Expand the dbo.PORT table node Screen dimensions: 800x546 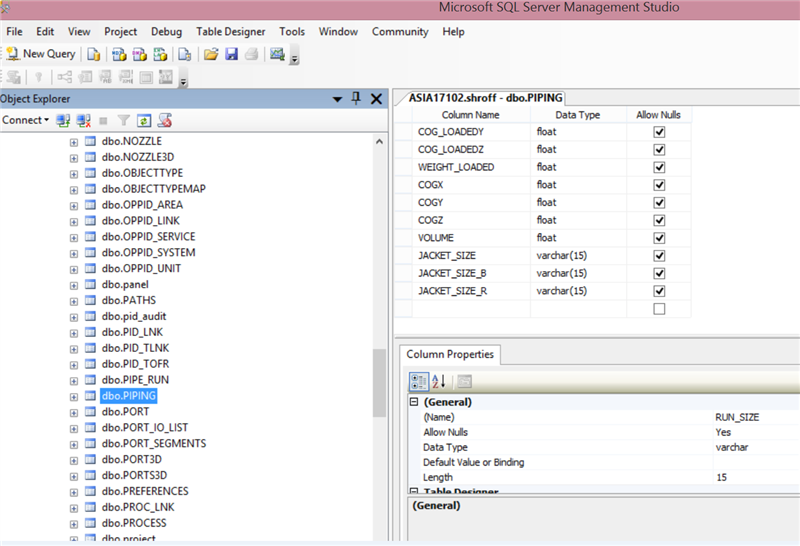click(74, 413)
